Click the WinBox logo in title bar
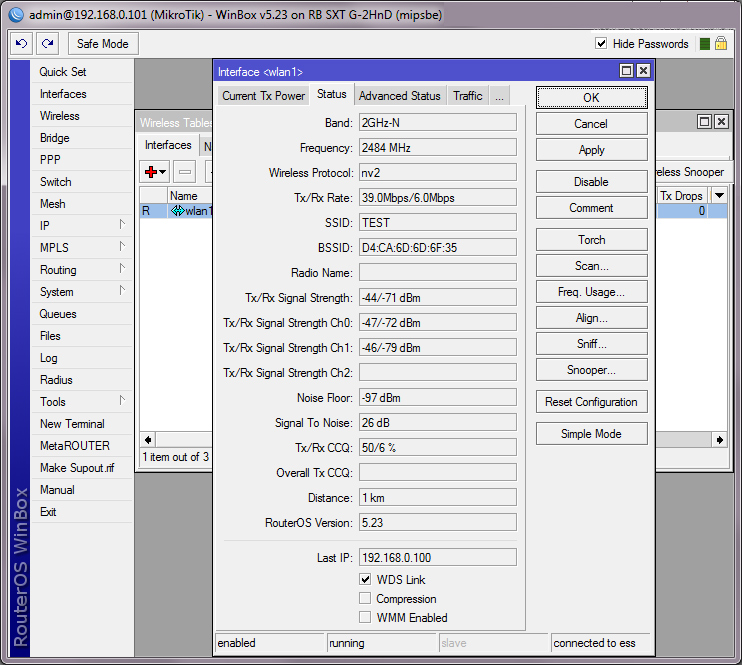 16,15
